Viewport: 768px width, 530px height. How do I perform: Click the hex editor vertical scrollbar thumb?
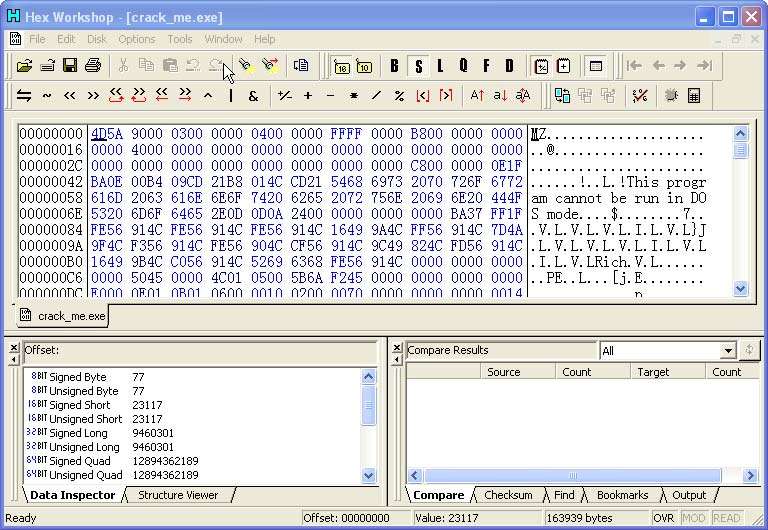tap(740, 150)
